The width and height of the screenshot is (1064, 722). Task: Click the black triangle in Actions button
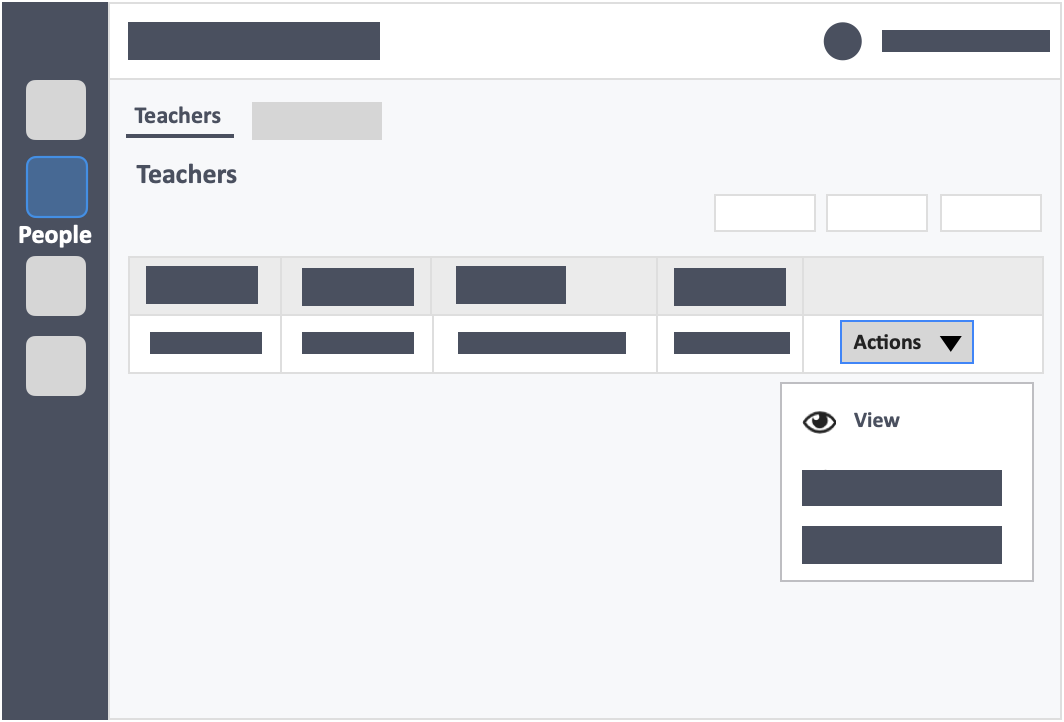click(950, 343)
